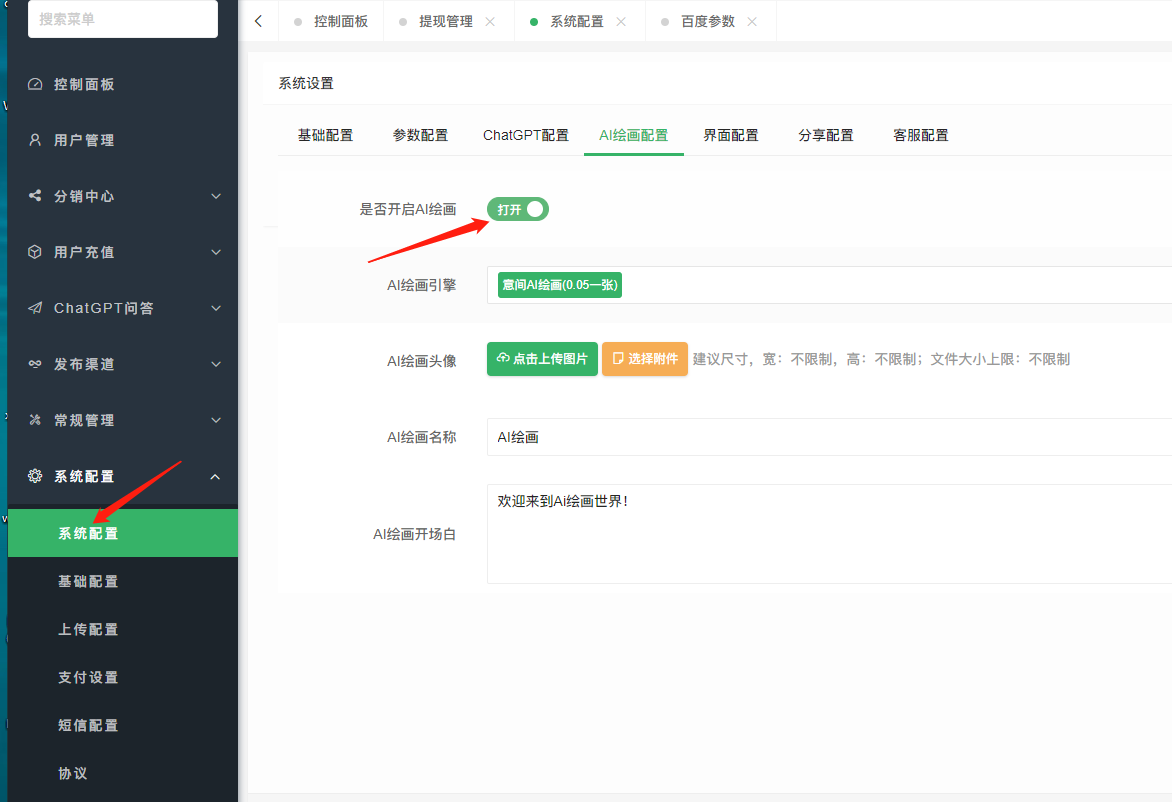Click the 点击上传图片 button
The height and width of the screenshot is (802, 1172).
[542, 359]
